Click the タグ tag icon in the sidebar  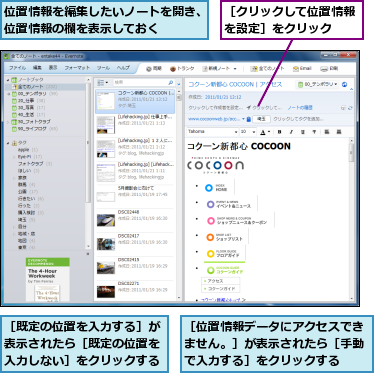[14, 143]
